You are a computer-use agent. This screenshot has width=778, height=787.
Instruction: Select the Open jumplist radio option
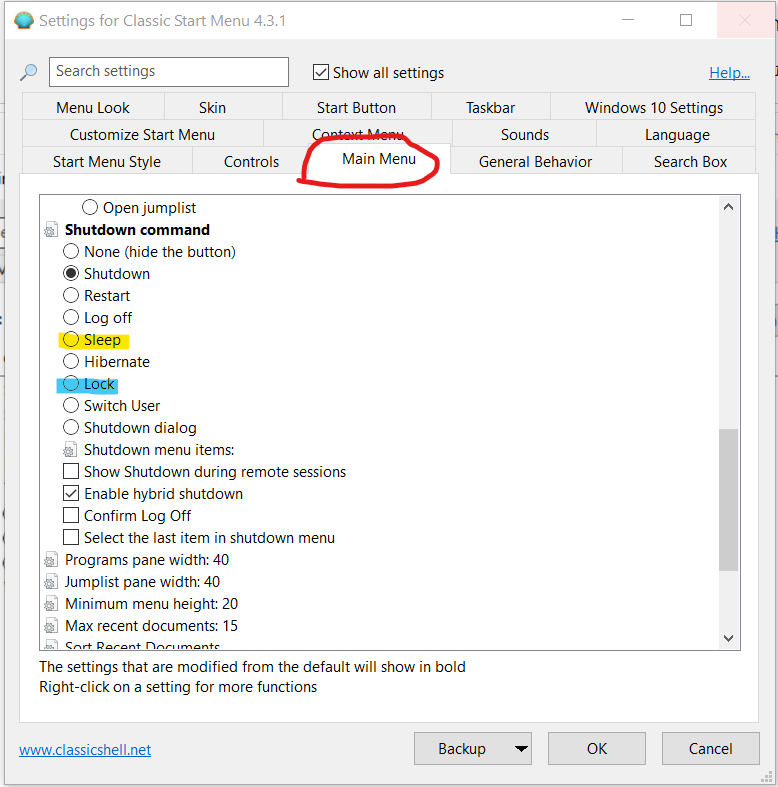click(90, 207)
